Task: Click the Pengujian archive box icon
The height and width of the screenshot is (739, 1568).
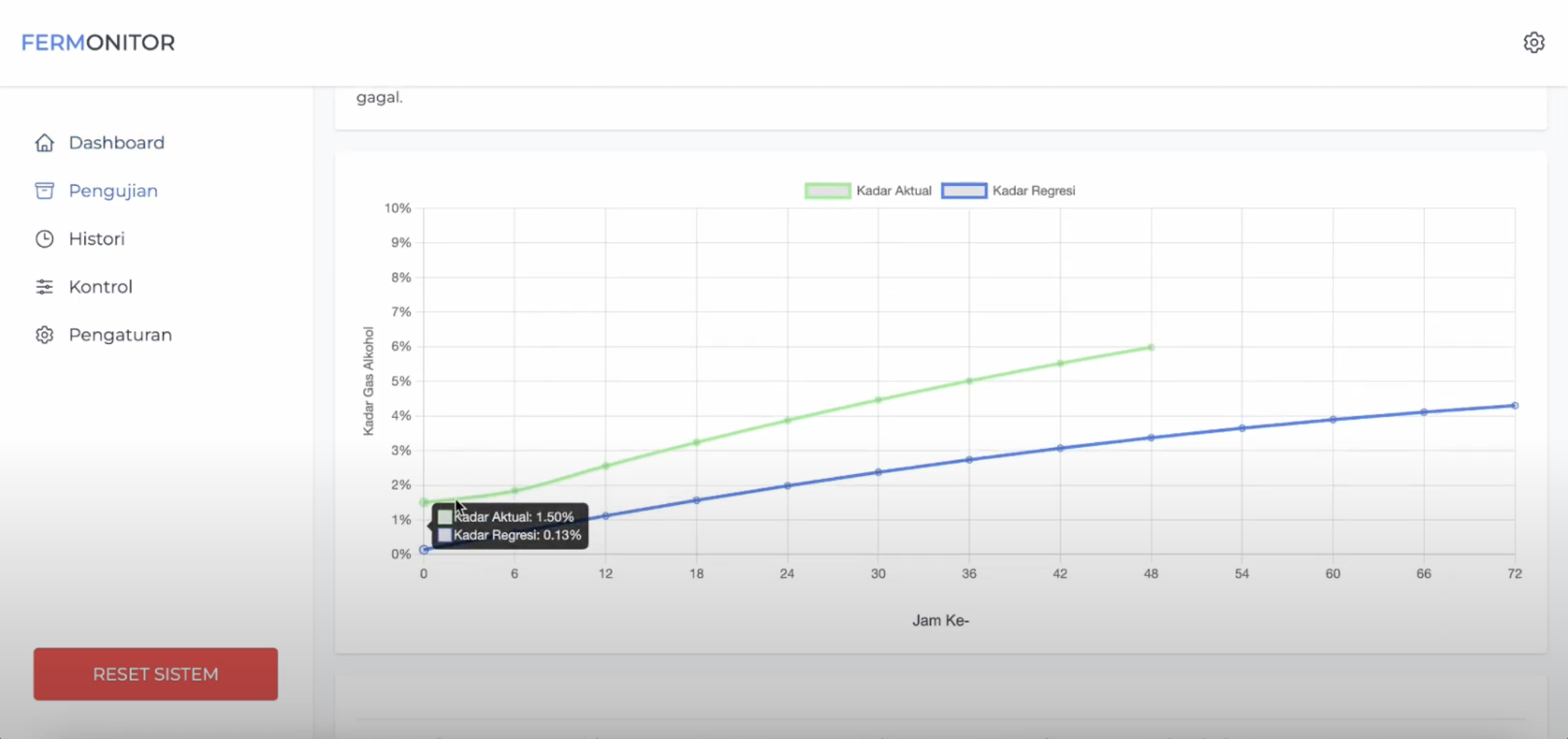Action: pos(44,191)
